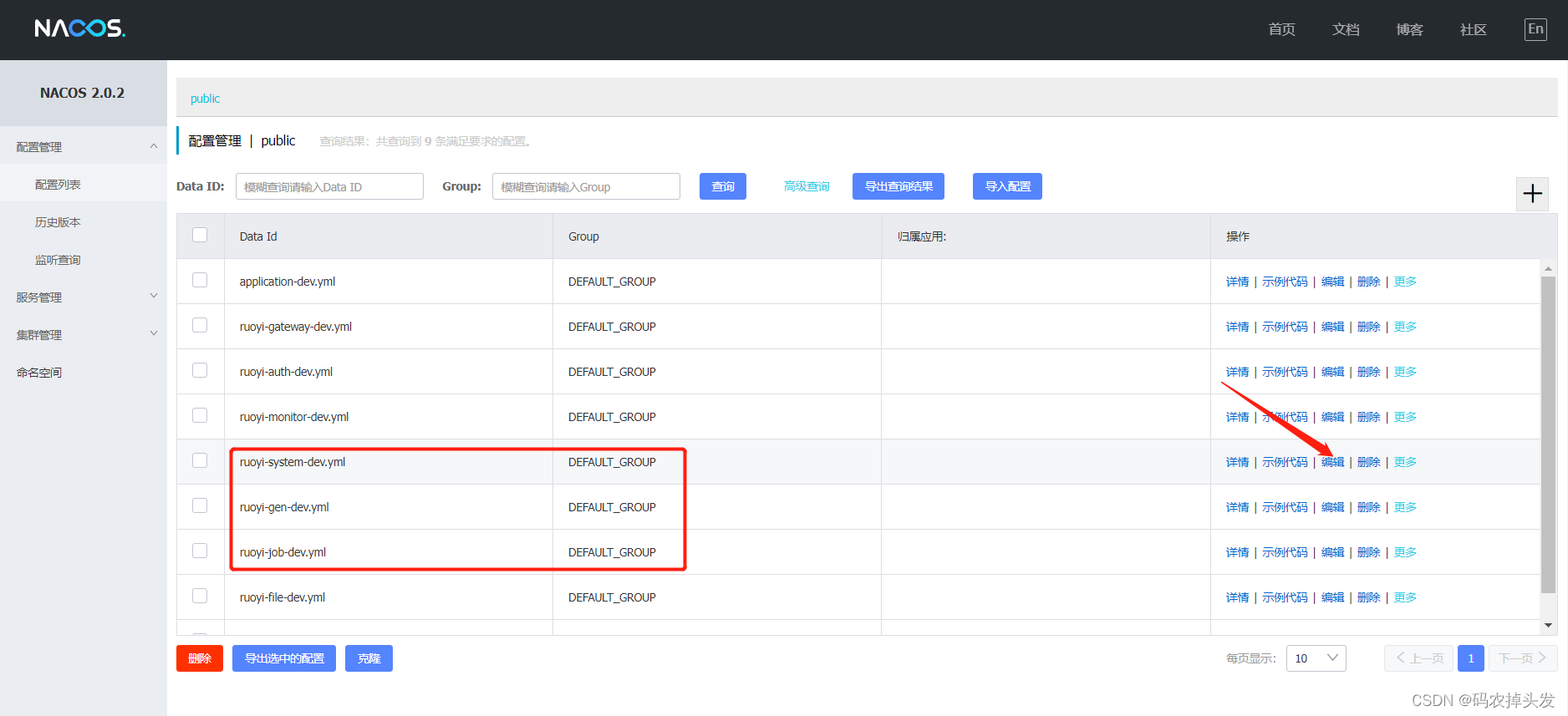
Task: Click application-dev.yml Data Id cell
Action: click(389, 282)
